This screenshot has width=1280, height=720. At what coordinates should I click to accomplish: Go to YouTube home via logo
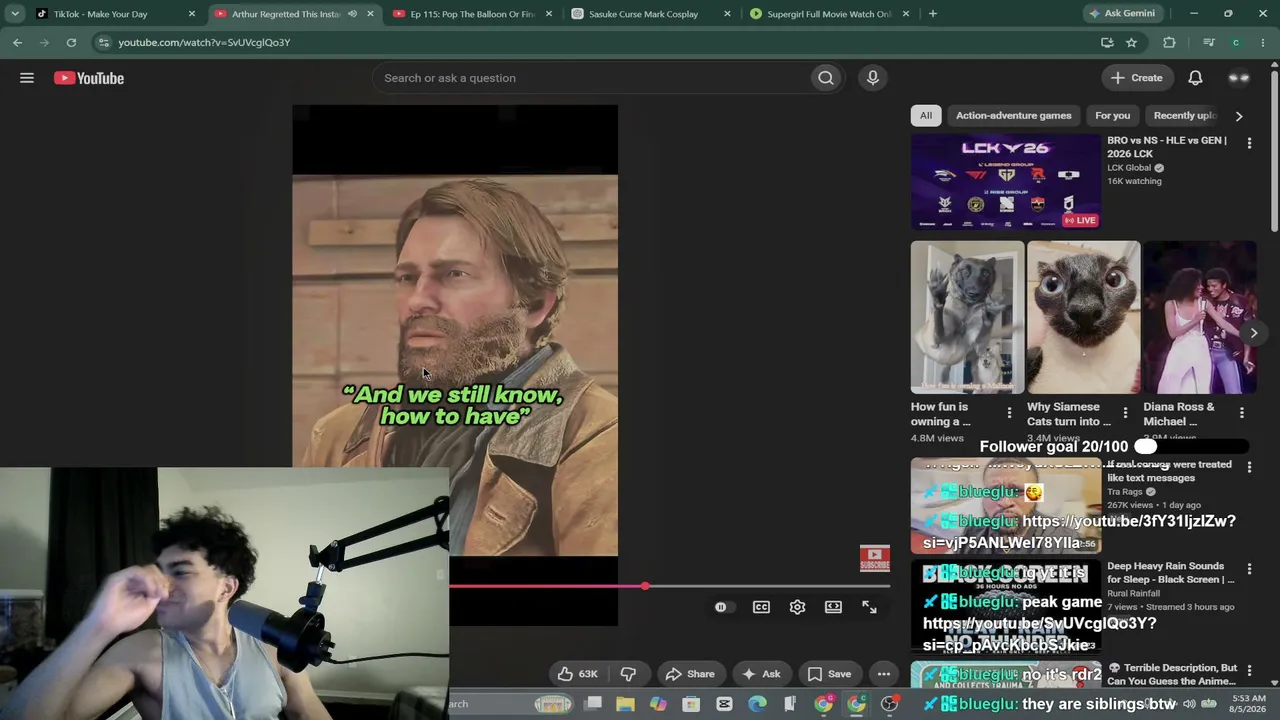coord(89,78)
